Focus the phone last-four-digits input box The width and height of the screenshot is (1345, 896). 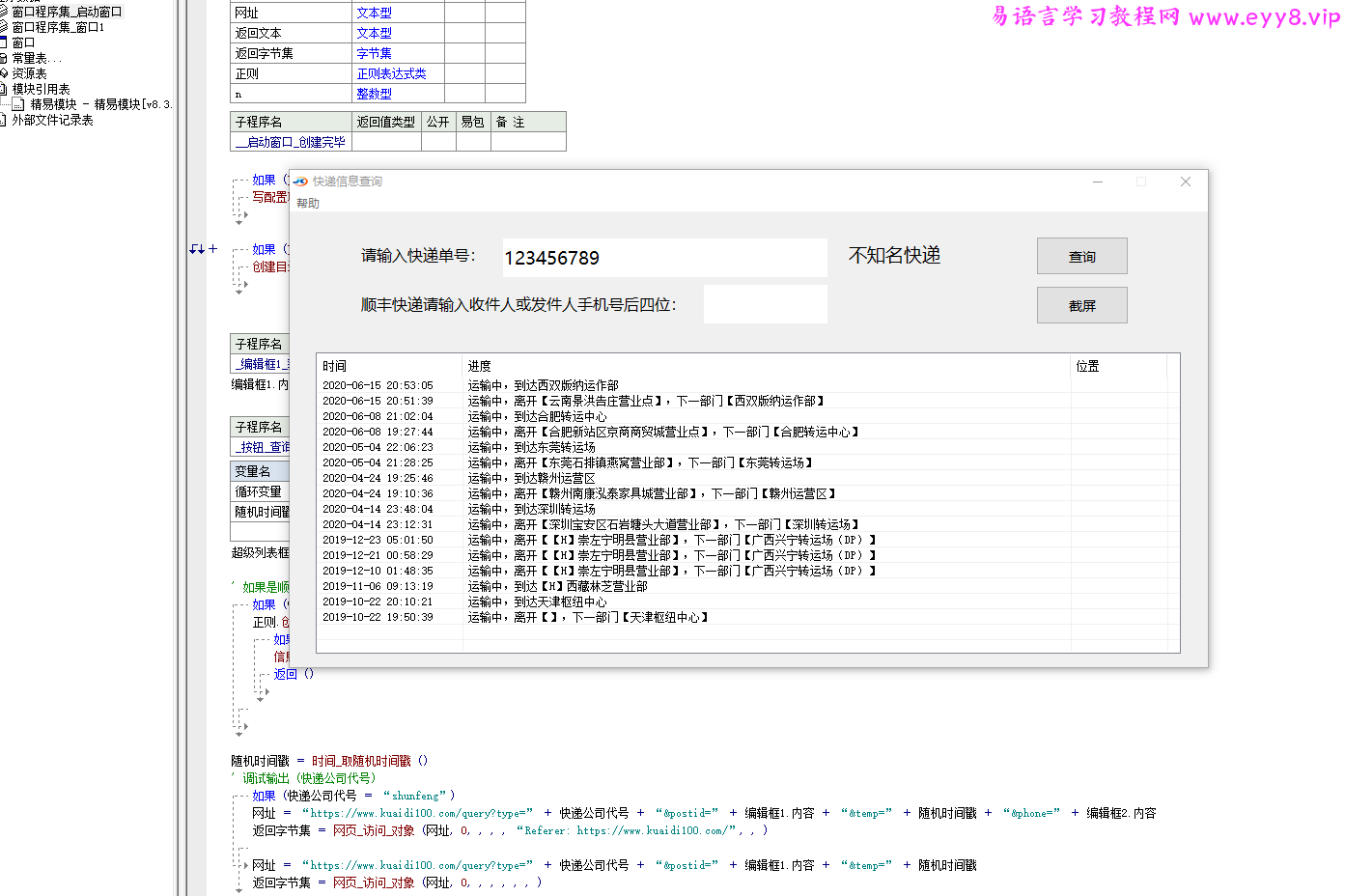tap(765, 304)
